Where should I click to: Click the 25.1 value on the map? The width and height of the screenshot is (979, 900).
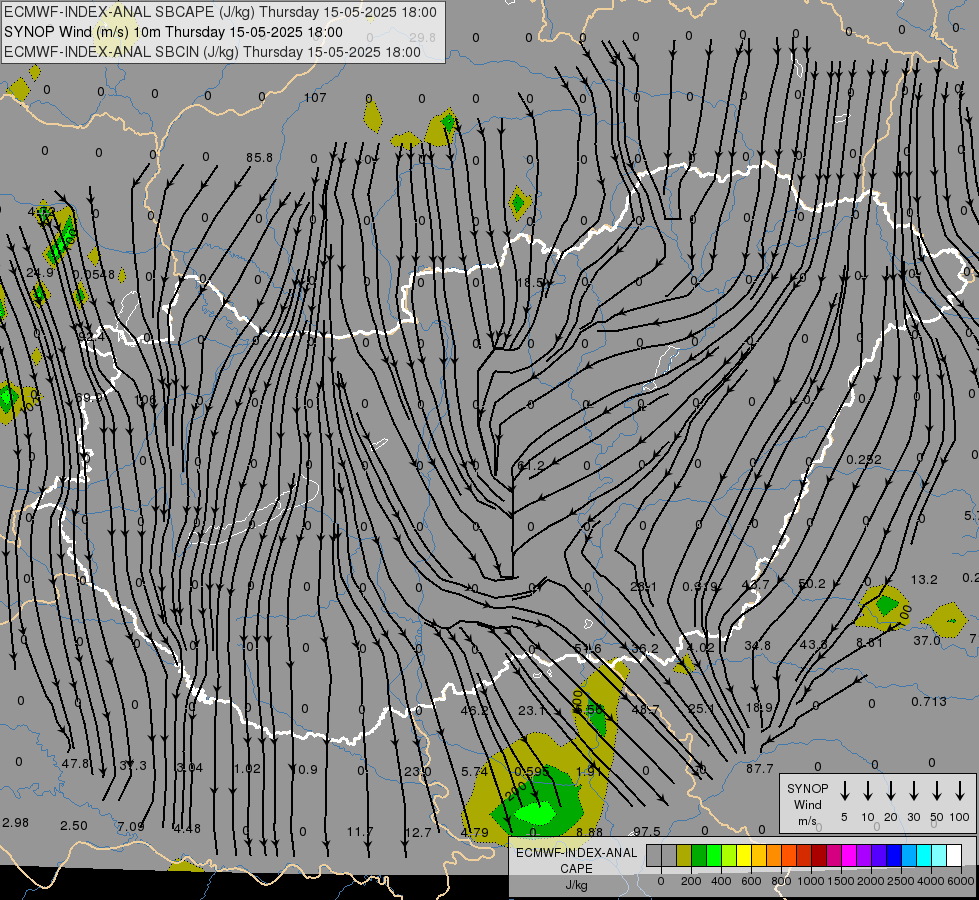pyautogui.click(x=702, y=708)
